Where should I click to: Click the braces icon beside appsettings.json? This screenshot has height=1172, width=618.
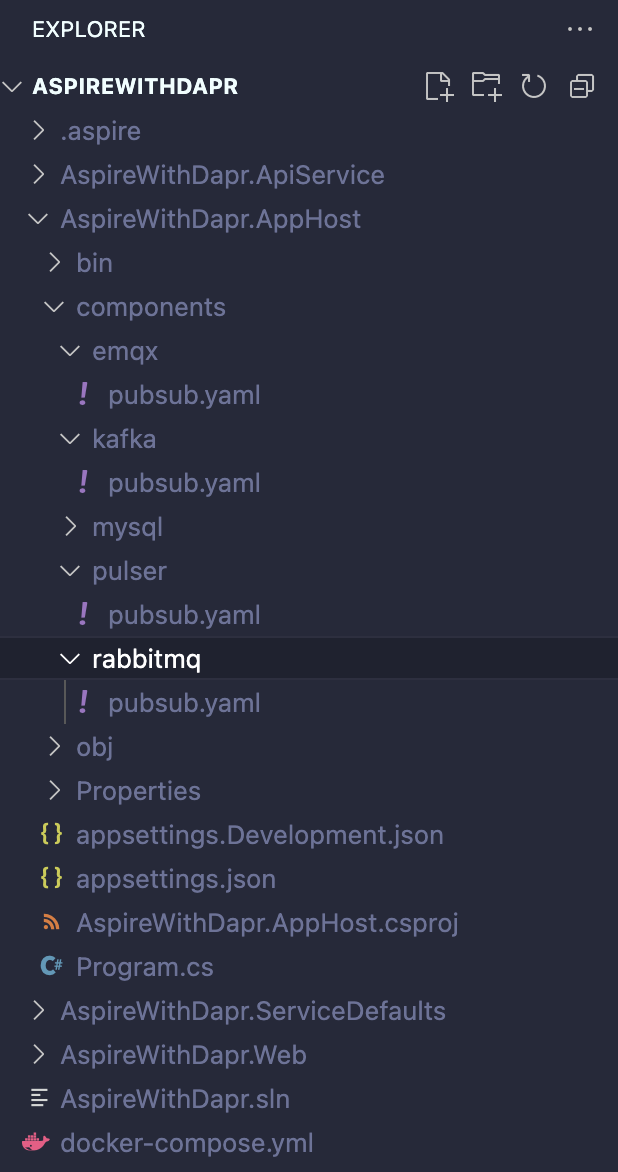point(51,879)
